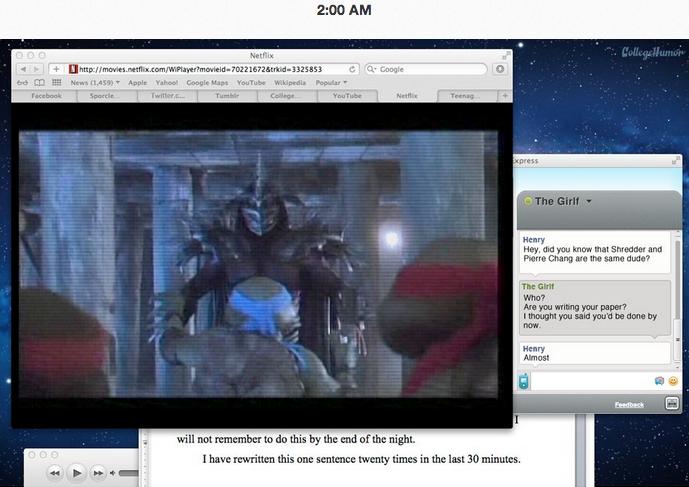Play music in iTunes

click(76, 472)
